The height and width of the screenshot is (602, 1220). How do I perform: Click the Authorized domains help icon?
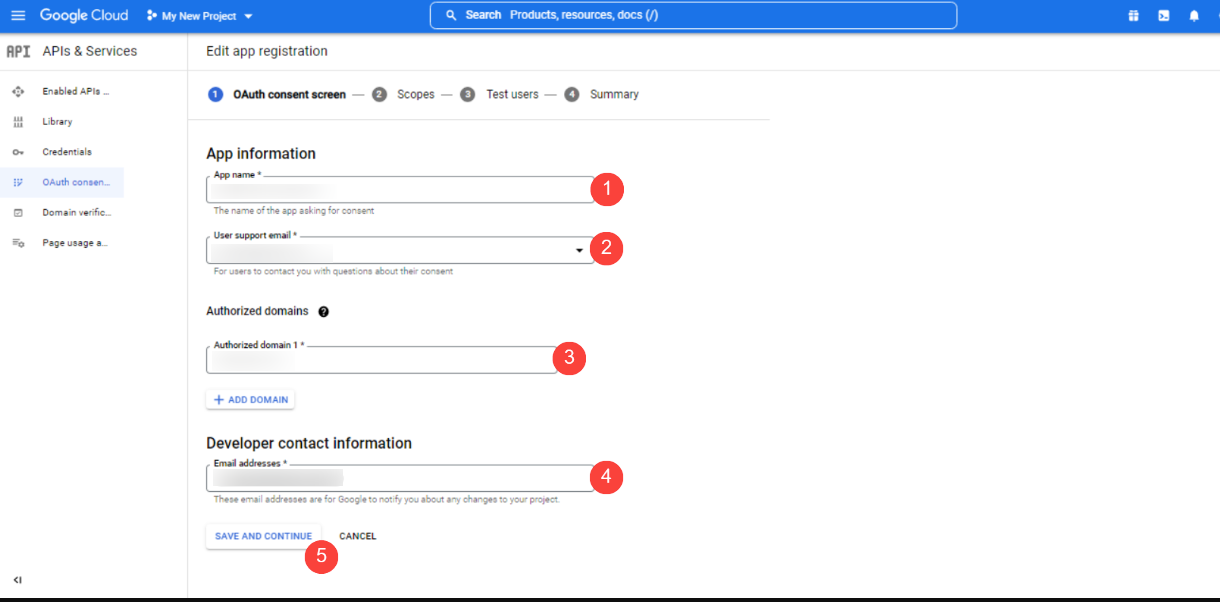click(x=323, y=311)
